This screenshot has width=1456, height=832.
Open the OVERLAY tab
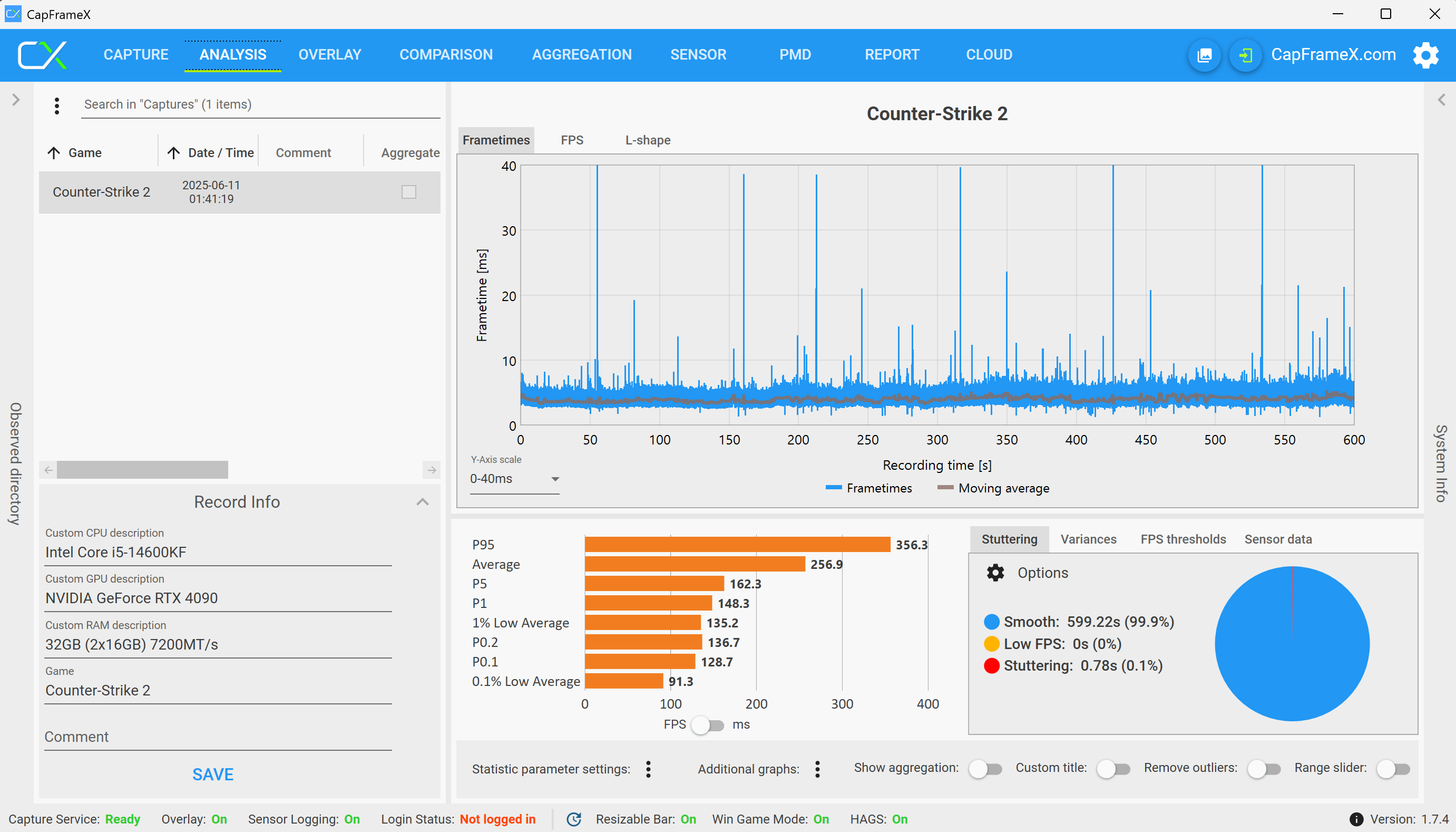330,55
